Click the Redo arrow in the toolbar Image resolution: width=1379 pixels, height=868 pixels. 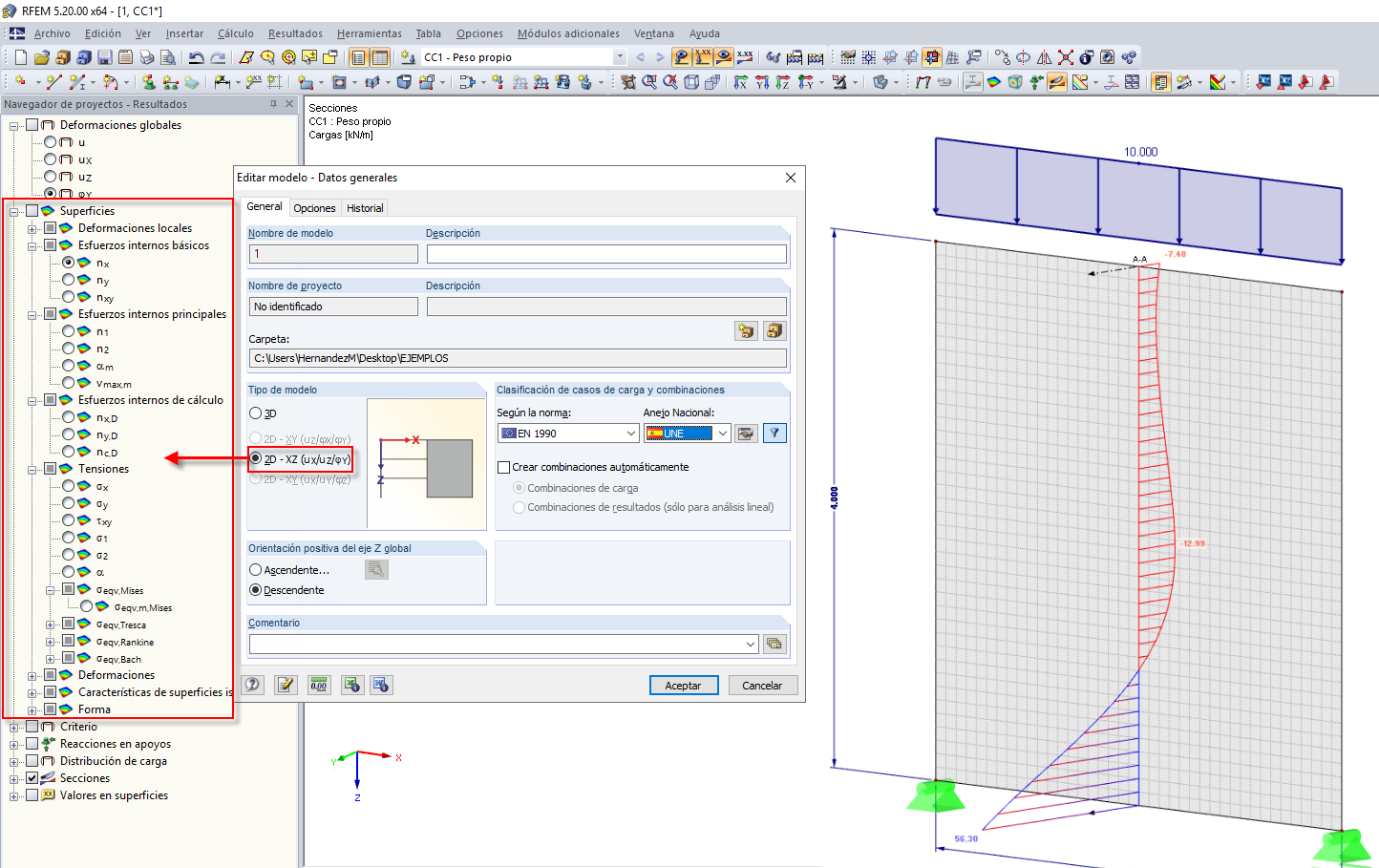(218, 57)
